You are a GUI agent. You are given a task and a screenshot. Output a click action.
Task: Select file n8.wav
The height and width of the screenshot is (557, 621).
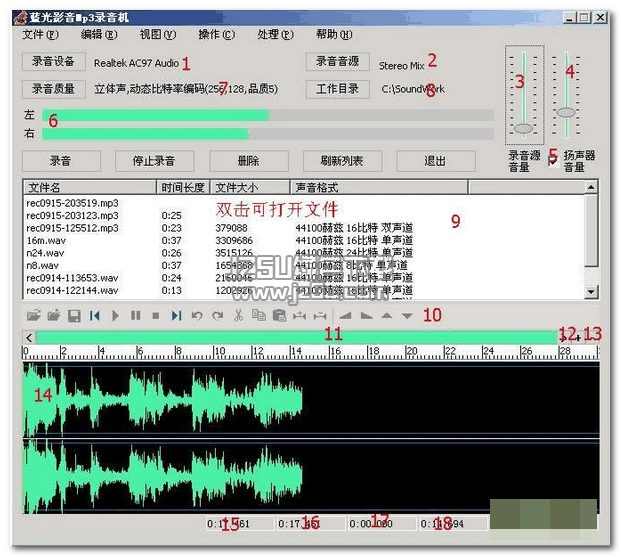point(42,265)
